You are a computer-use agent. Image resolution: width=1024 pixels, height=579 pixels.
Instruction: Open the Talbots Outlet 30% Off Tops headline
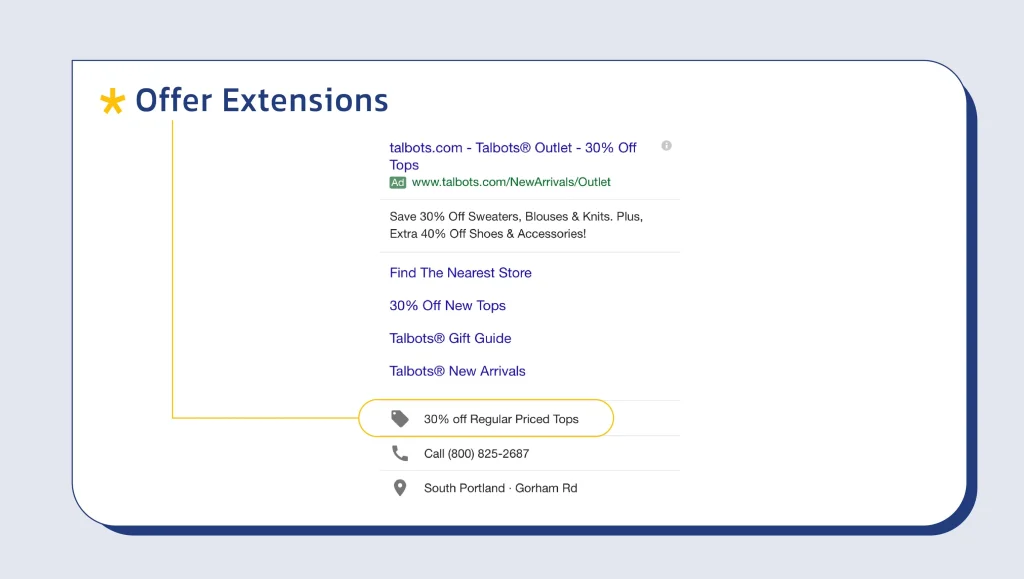tap(513, 156)
